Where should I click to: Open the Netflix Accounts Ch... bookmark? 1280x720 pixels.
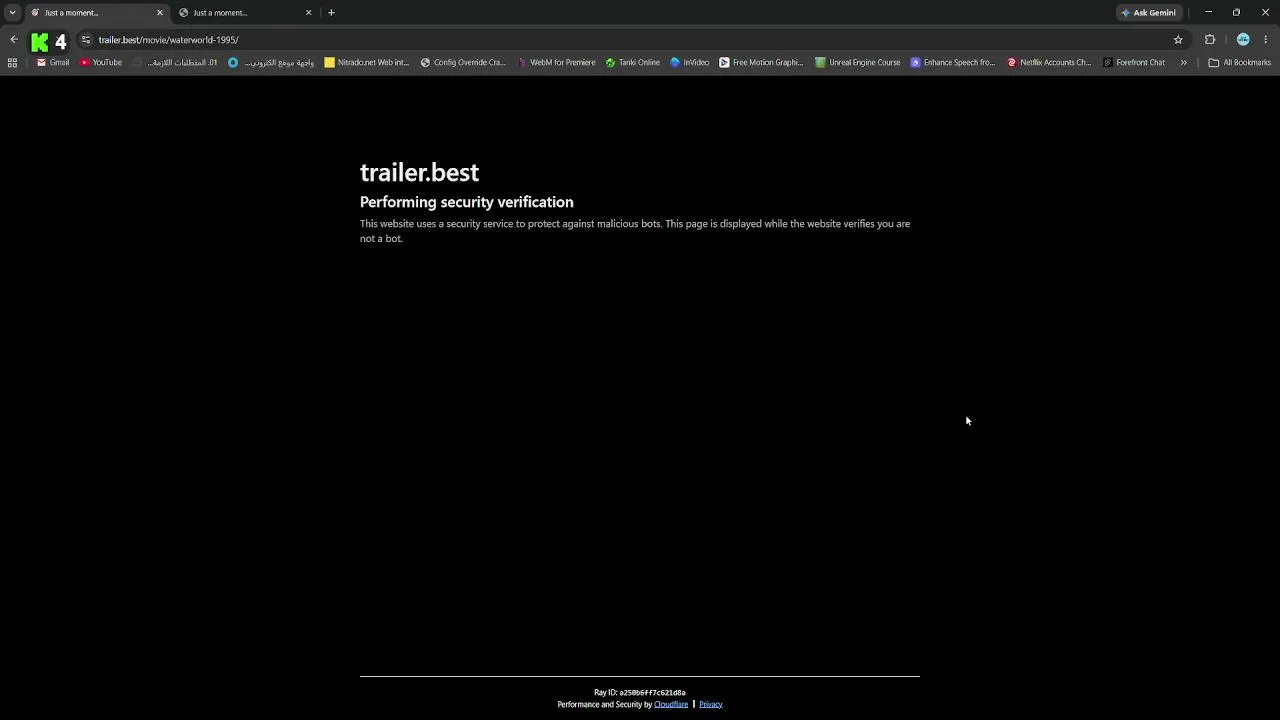[1049, 62]
